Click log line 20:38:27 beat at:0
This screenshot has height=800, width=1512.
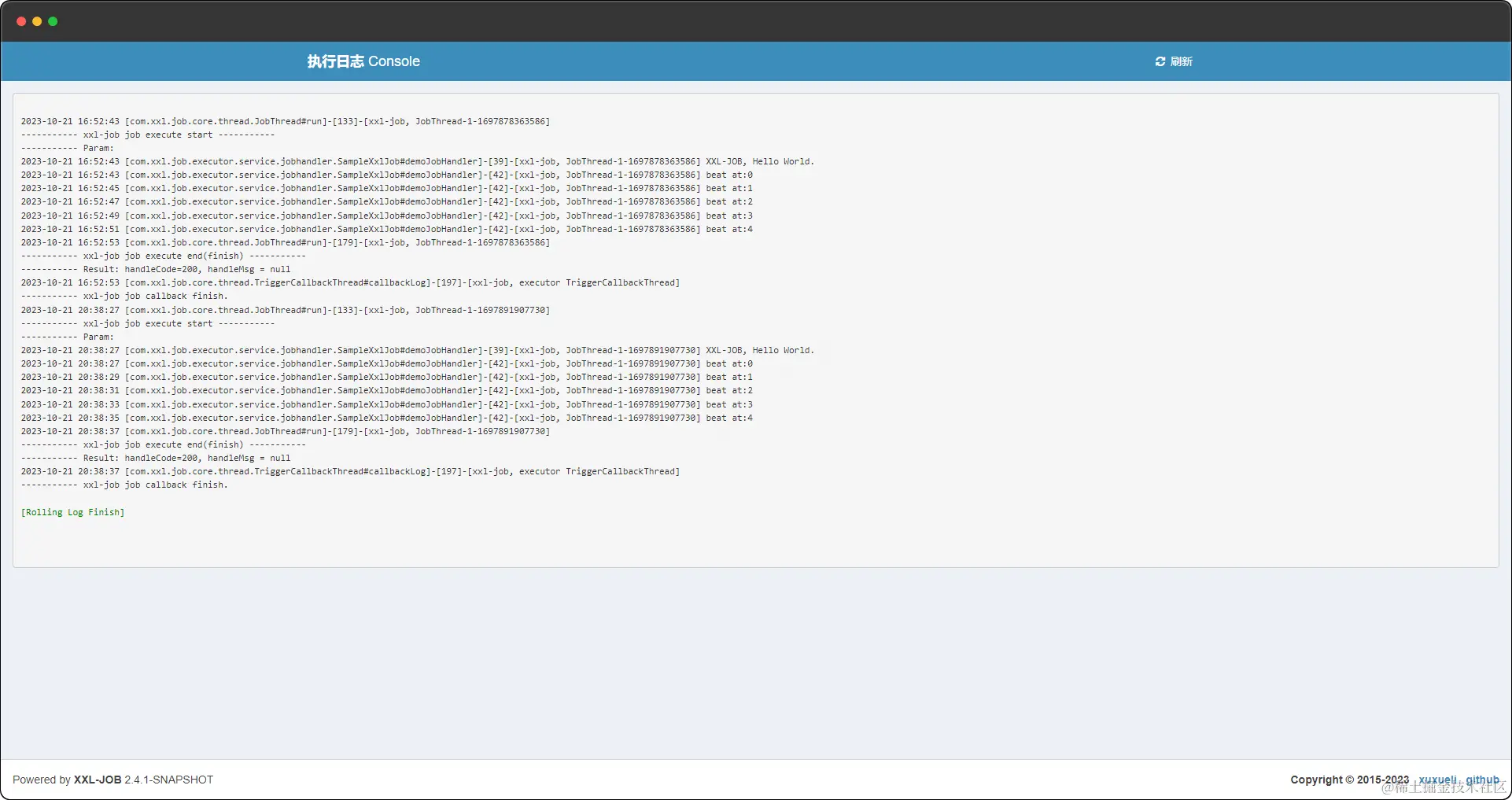386,363
